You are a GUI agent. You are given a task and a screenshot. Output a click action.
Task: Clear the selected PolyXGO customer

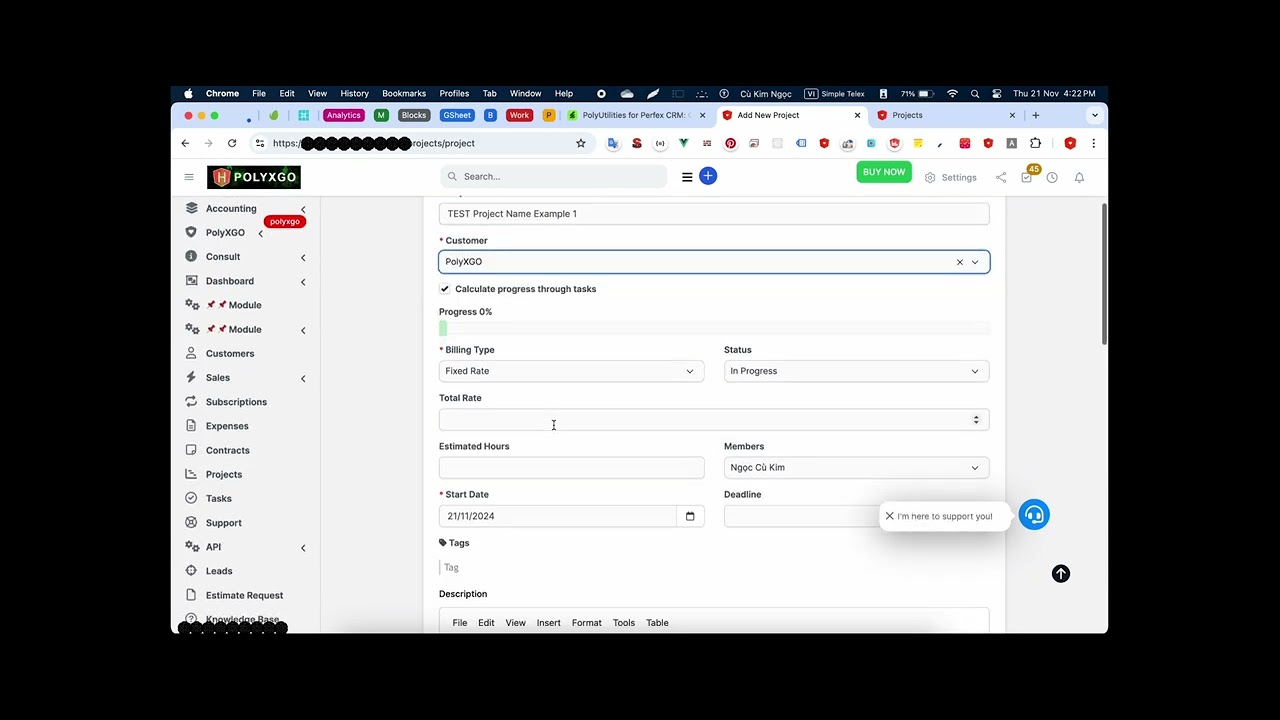(960, 262)
